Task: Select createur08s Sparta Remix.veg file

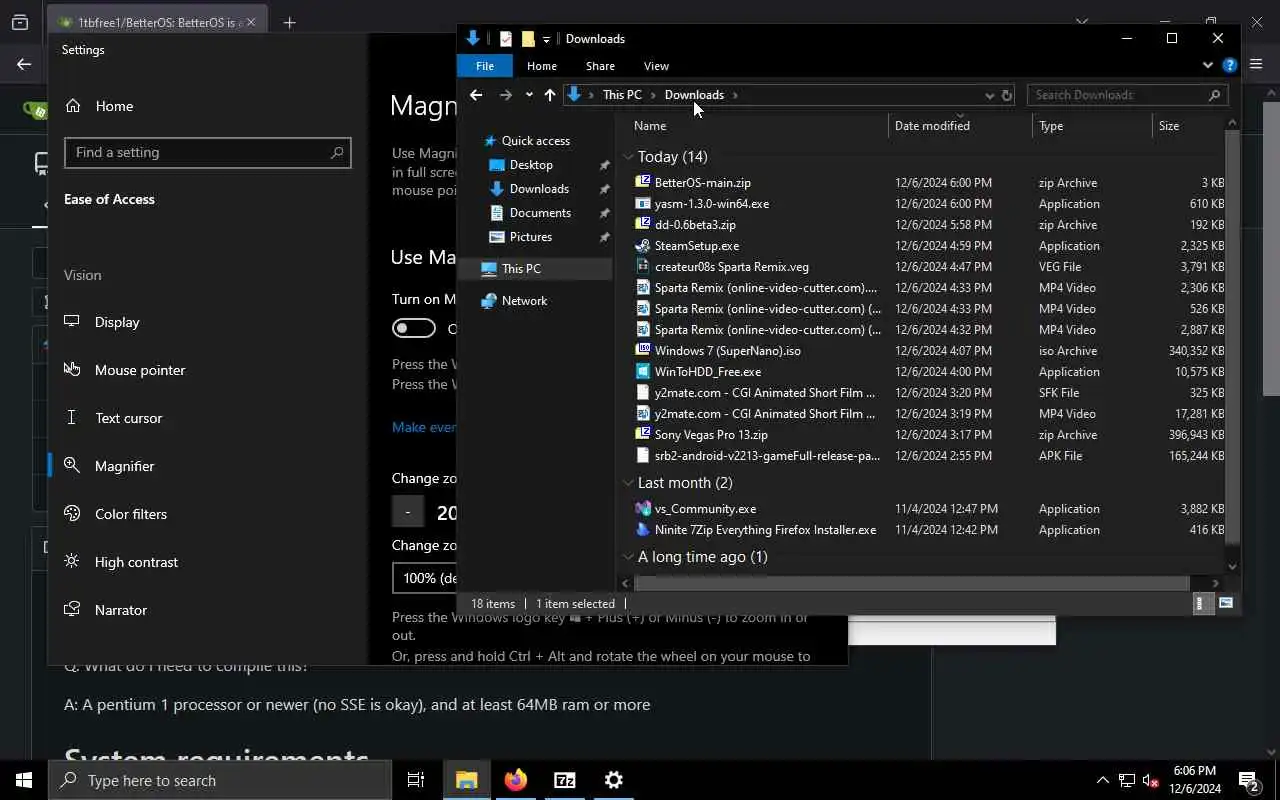Action: tap(732, 267)
